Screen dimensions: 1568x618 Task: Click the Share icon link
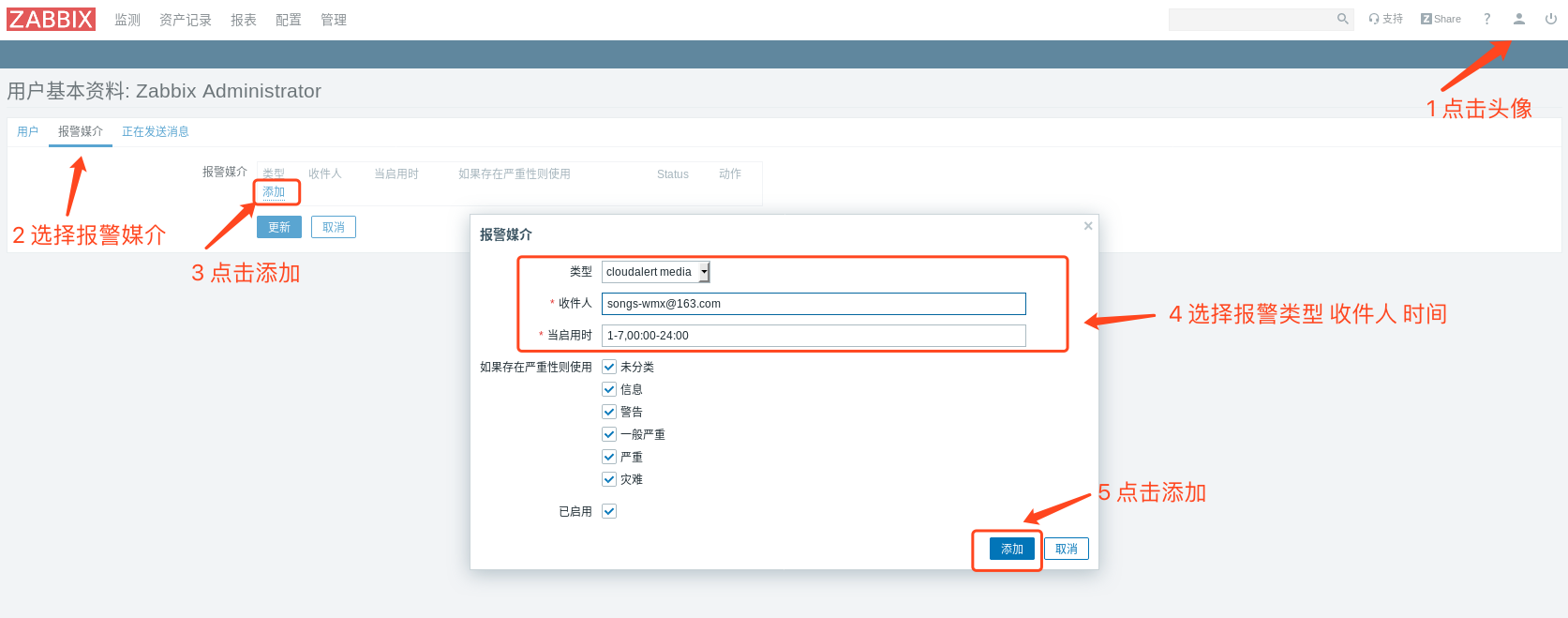(x=1441, y=19)
